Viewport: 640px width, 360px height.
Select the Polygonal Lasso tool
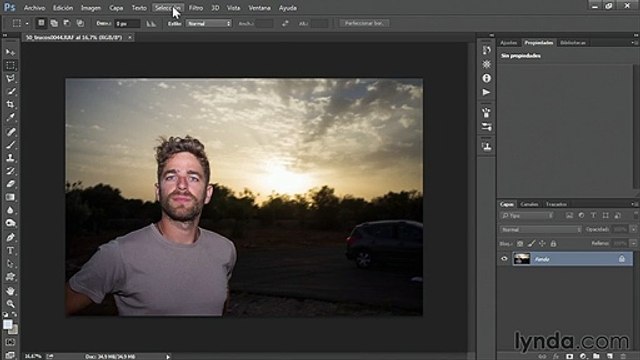point(10,78)
